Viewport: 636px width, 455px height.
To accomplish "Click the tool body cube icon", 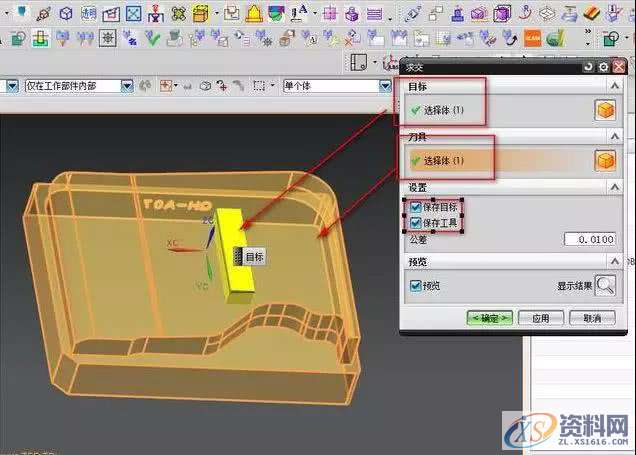I will pyautogui.click(x=605, y=161).
